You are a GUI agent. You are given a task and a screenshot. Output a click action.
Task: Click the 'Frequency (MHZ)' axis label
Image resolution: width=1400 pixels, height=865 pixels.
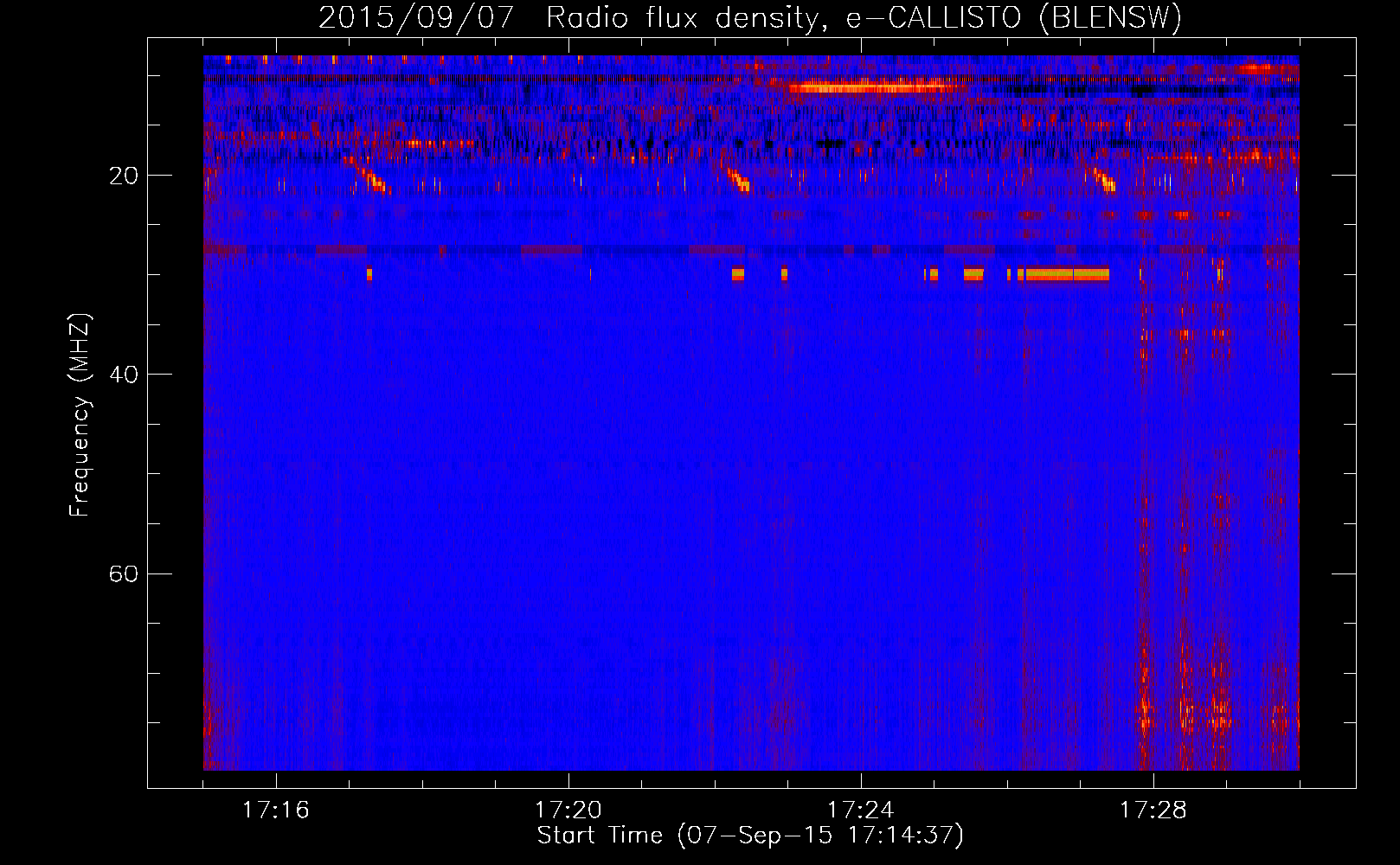[x=80, y=415]
